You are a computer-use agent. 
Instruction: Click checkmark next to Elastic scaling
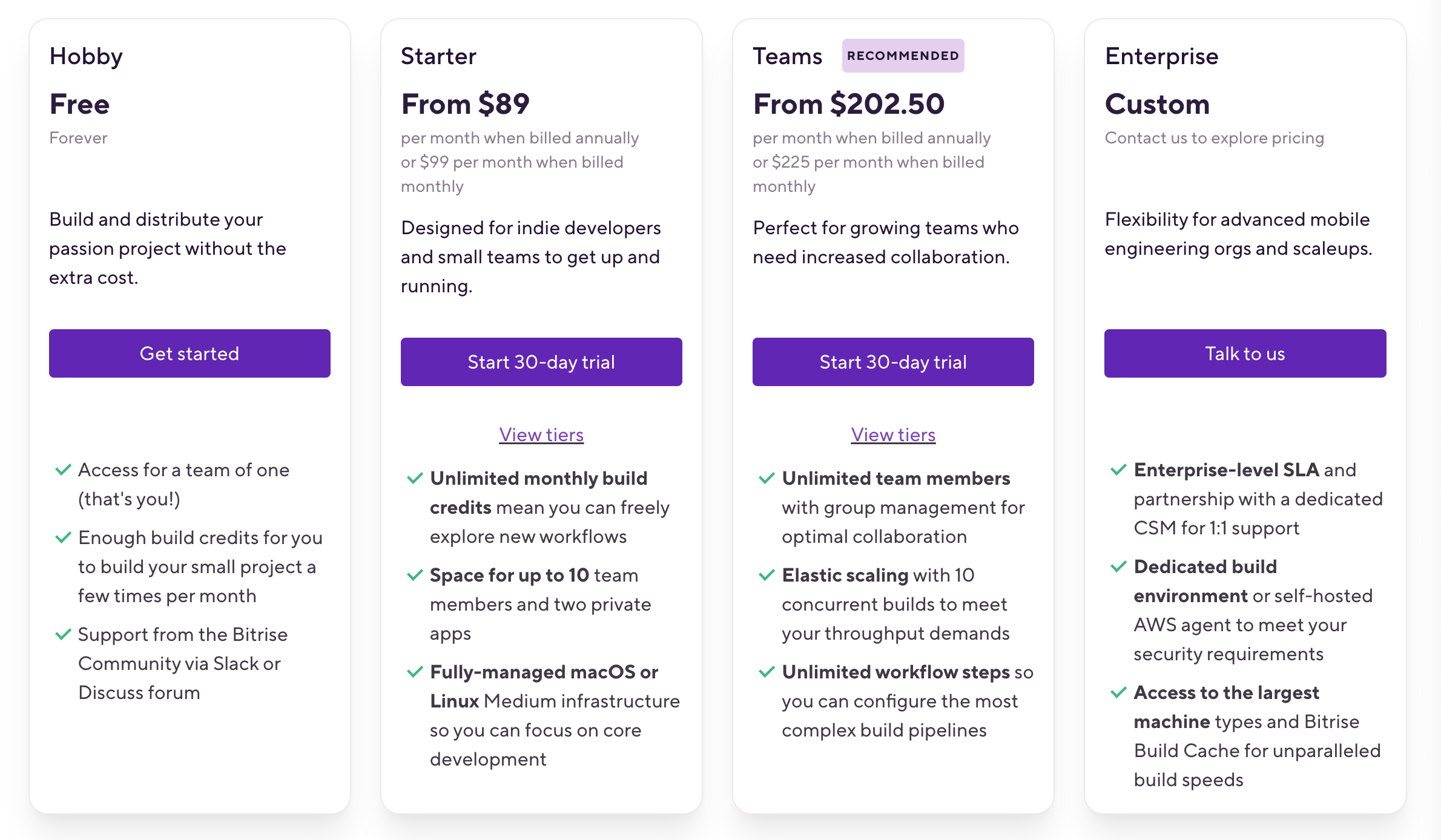(x=767, y=575)
